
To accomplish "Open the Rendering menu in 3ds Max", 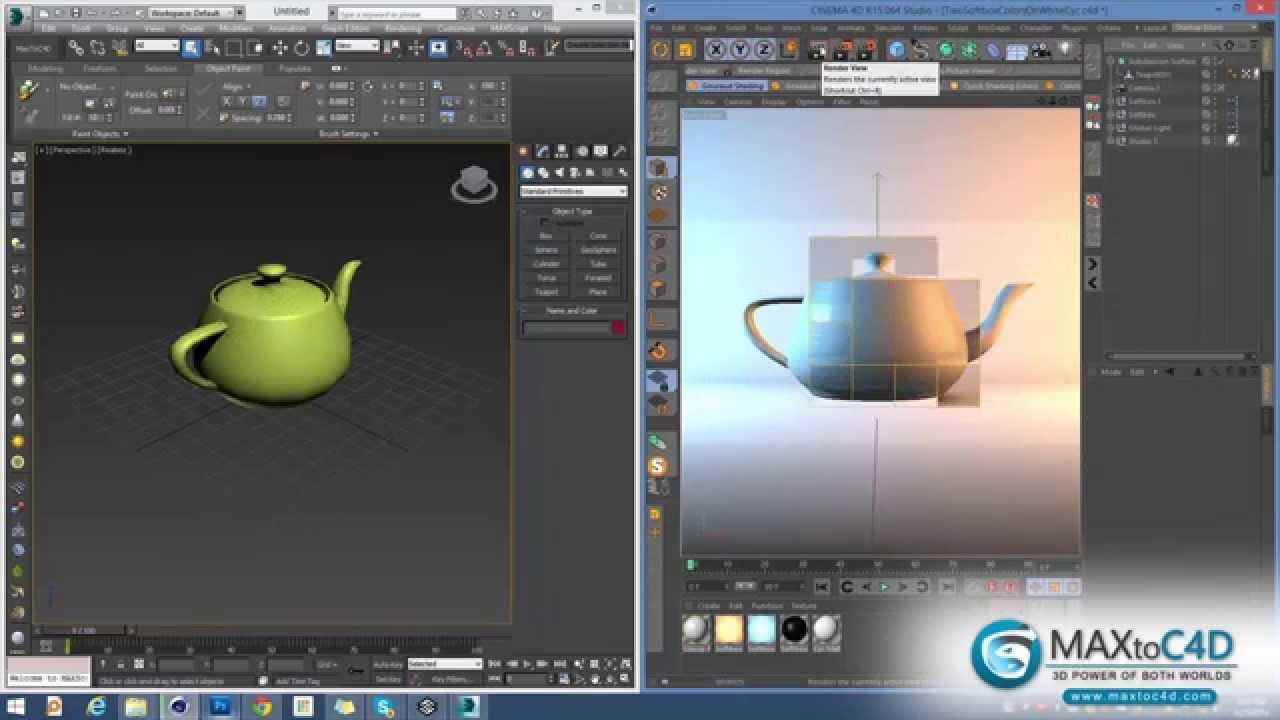I will click(x=403, y=28).
